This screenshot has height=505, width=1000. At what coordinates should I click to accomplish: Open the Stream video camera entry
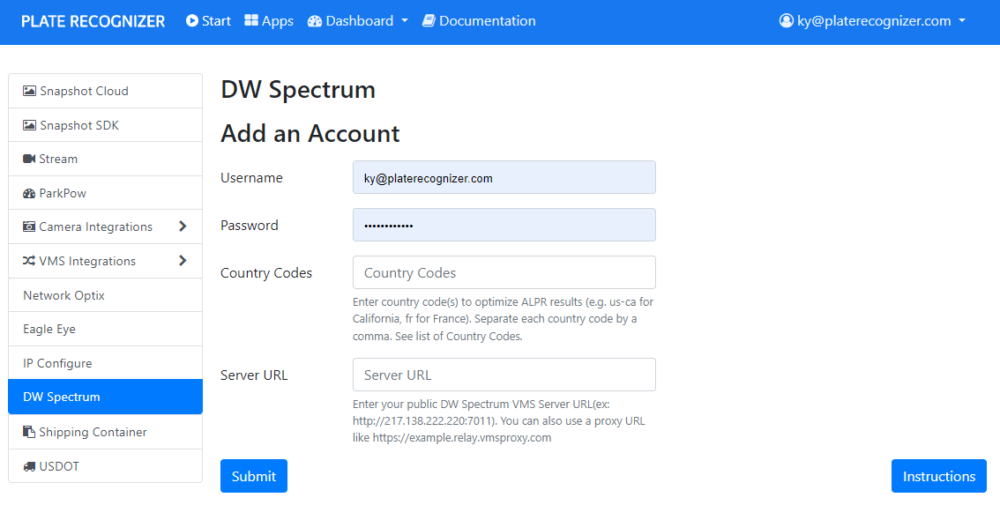click(105, 159)
